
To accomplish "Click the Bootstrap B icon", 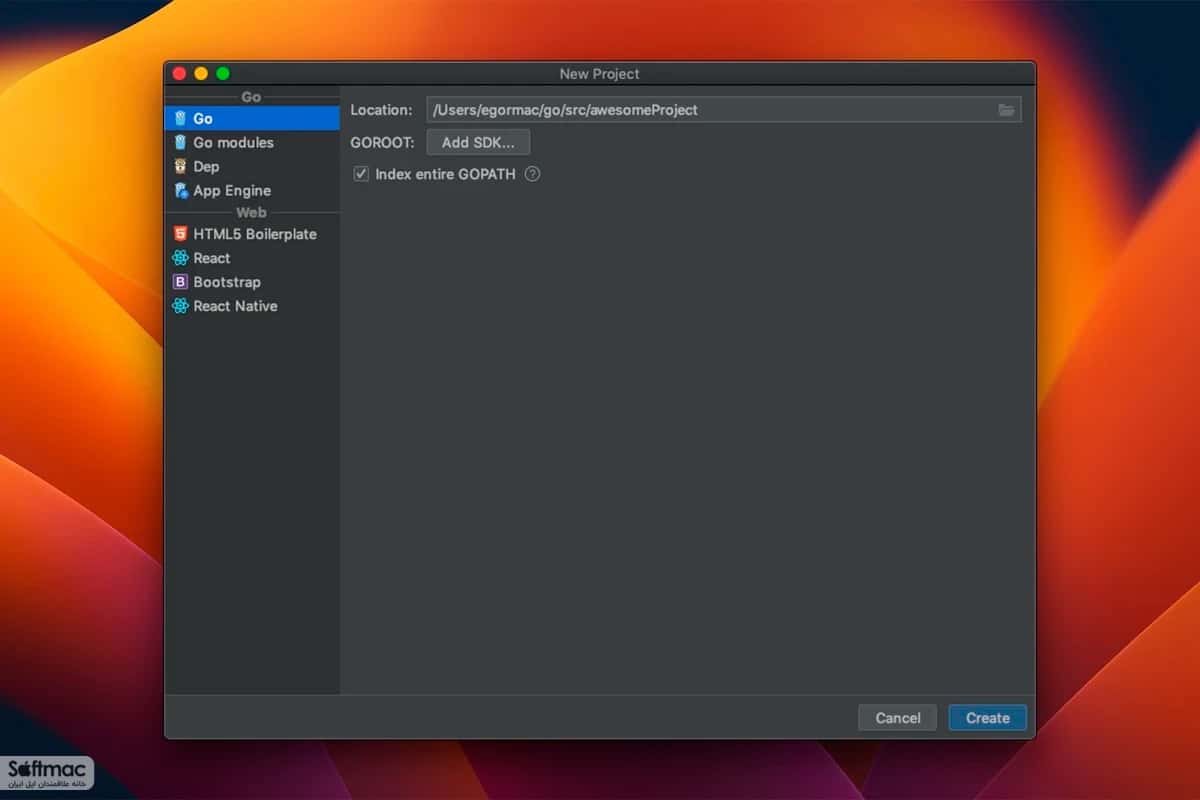I will pos(180,282).
